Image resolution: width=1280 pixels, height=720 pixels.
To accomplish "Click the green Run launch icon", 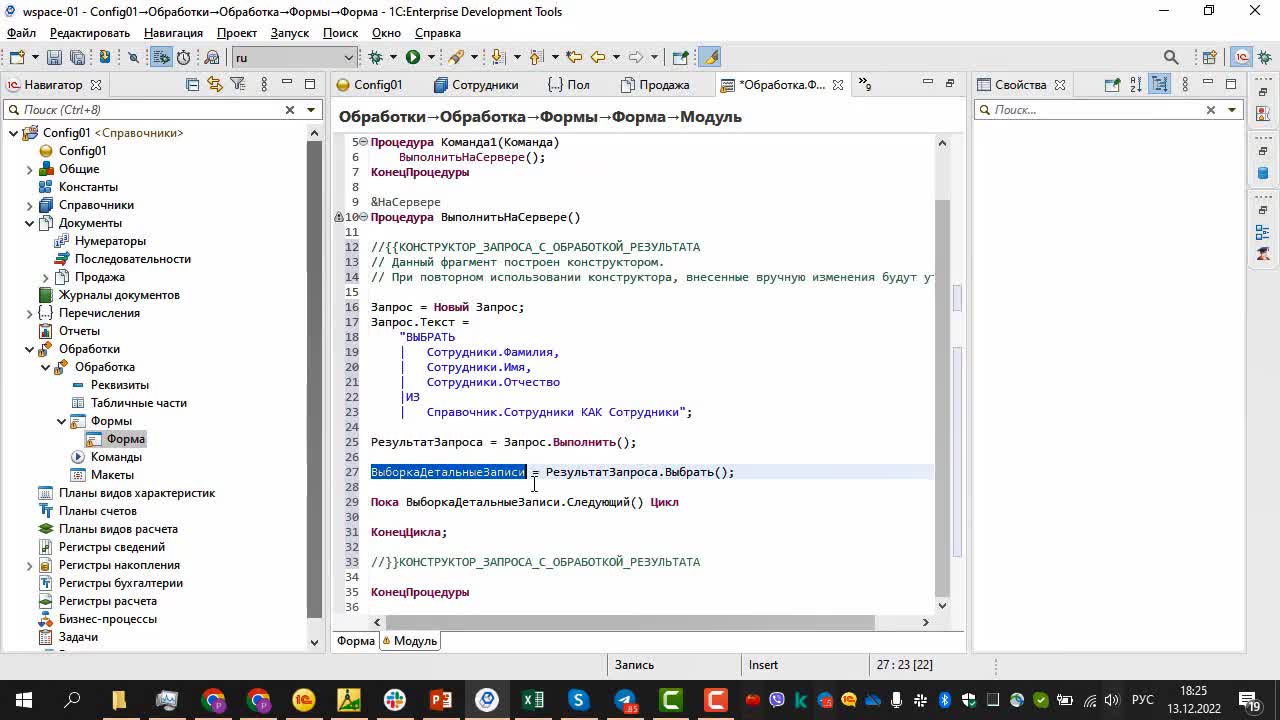I will point(412,58).
